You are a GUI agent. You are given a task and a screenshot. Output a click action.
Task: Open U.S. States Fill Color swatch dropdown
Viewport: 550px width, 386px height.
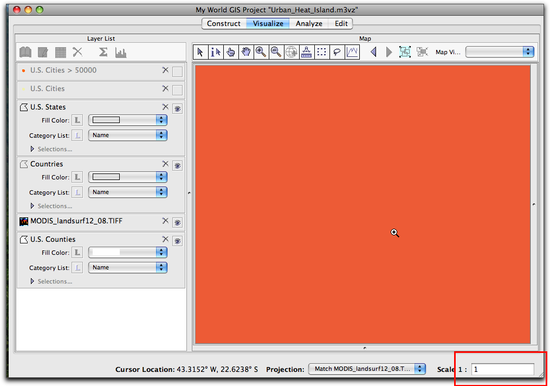[128, 120]
